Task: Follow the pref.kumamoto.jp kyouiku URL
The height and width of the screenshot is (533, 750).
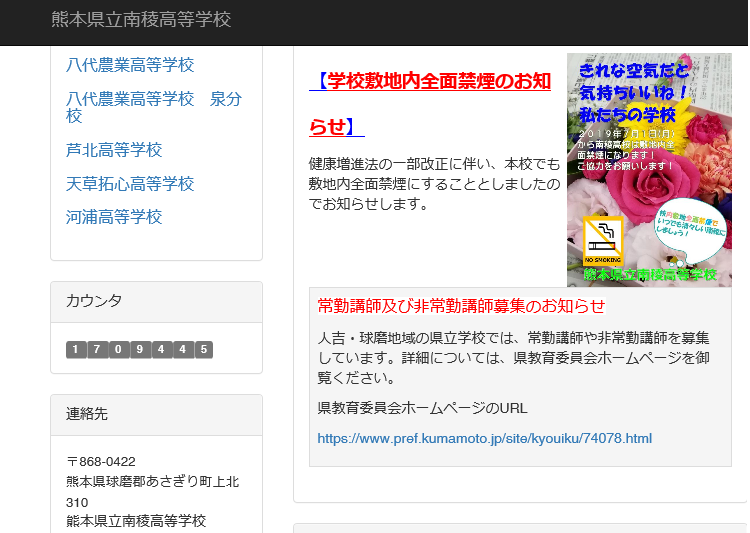Action: click(484, 438)
